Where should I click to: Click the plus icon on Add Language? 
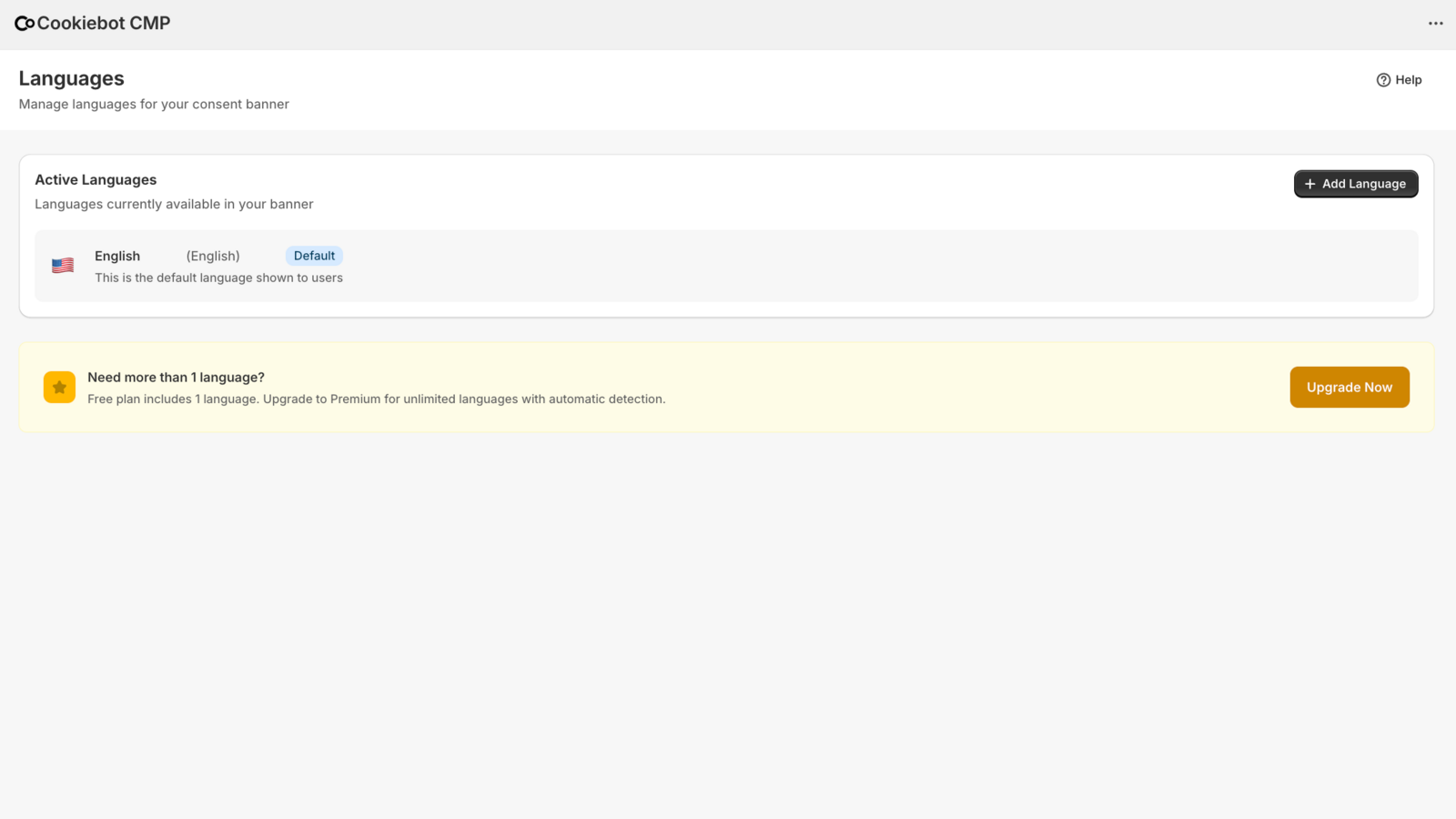[1309, 183]
